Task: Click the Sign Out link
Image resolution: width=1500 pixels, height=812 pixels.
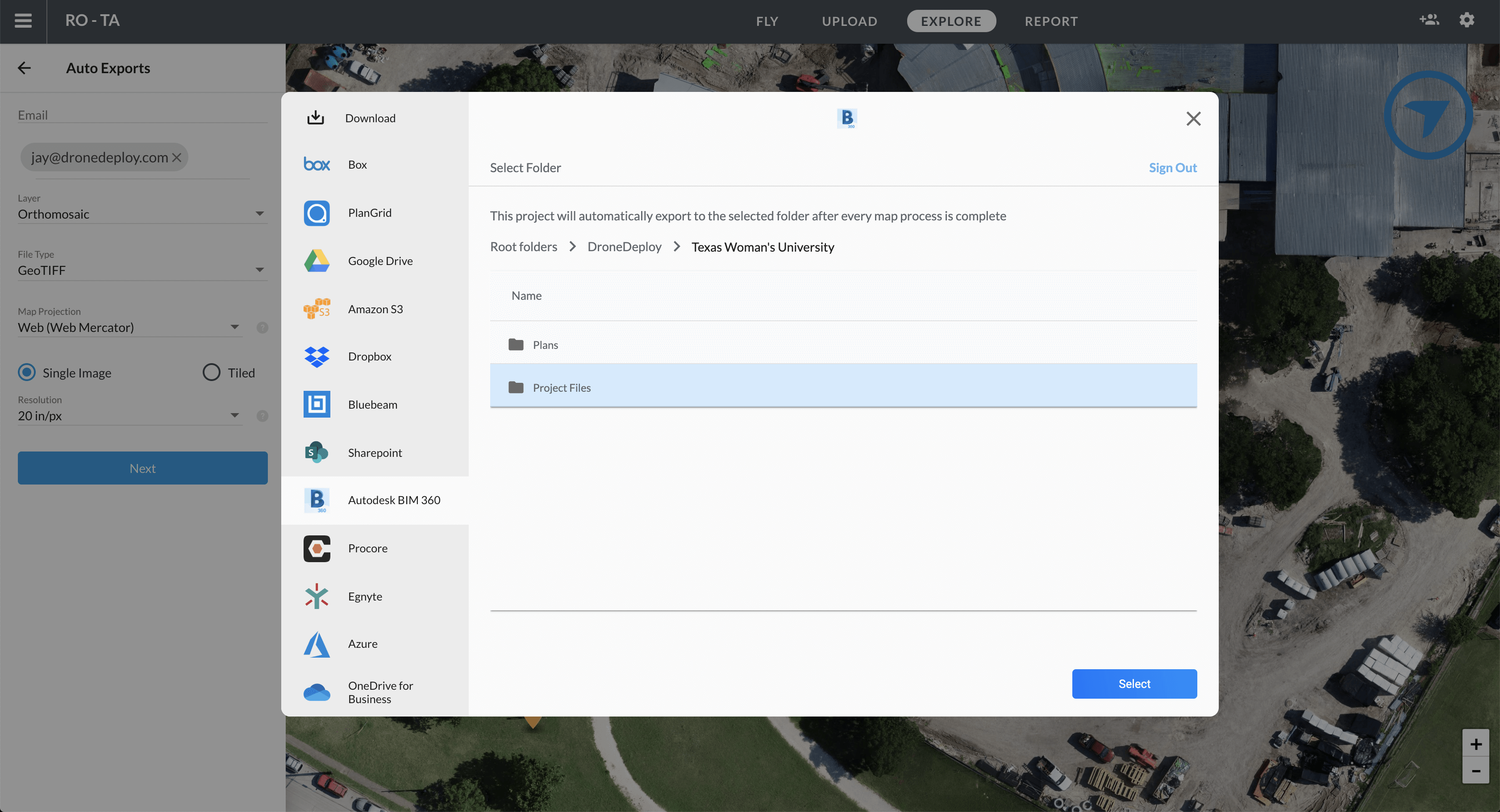Action: click(1173, 168)
